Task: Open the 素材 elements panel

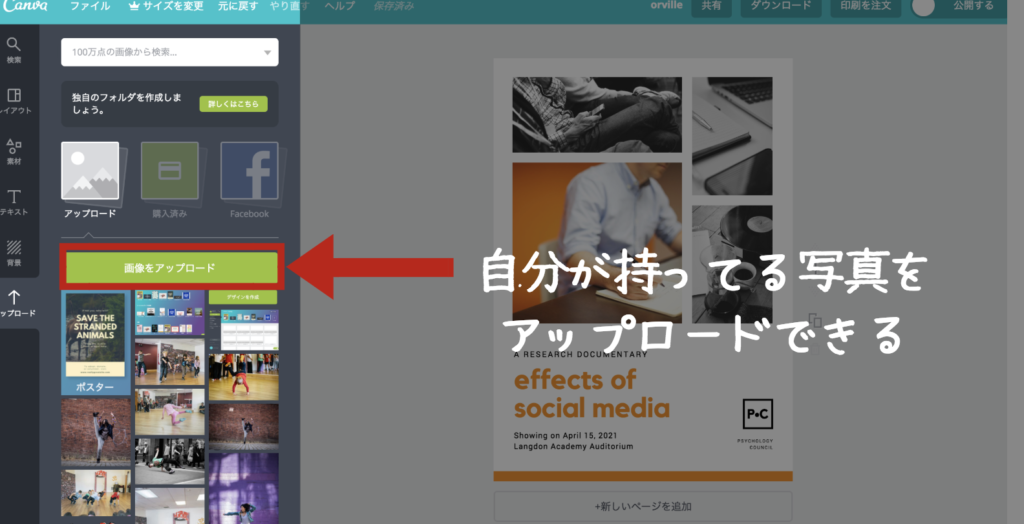Action: [x=14, y=152]
